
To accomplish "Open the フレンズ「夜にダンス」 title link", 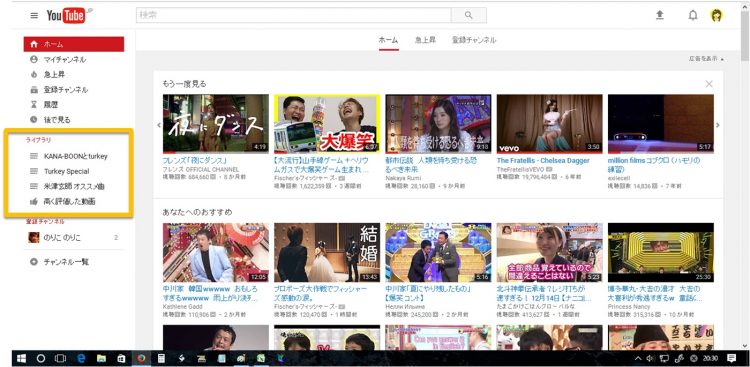I will click(x=195, y=161).
